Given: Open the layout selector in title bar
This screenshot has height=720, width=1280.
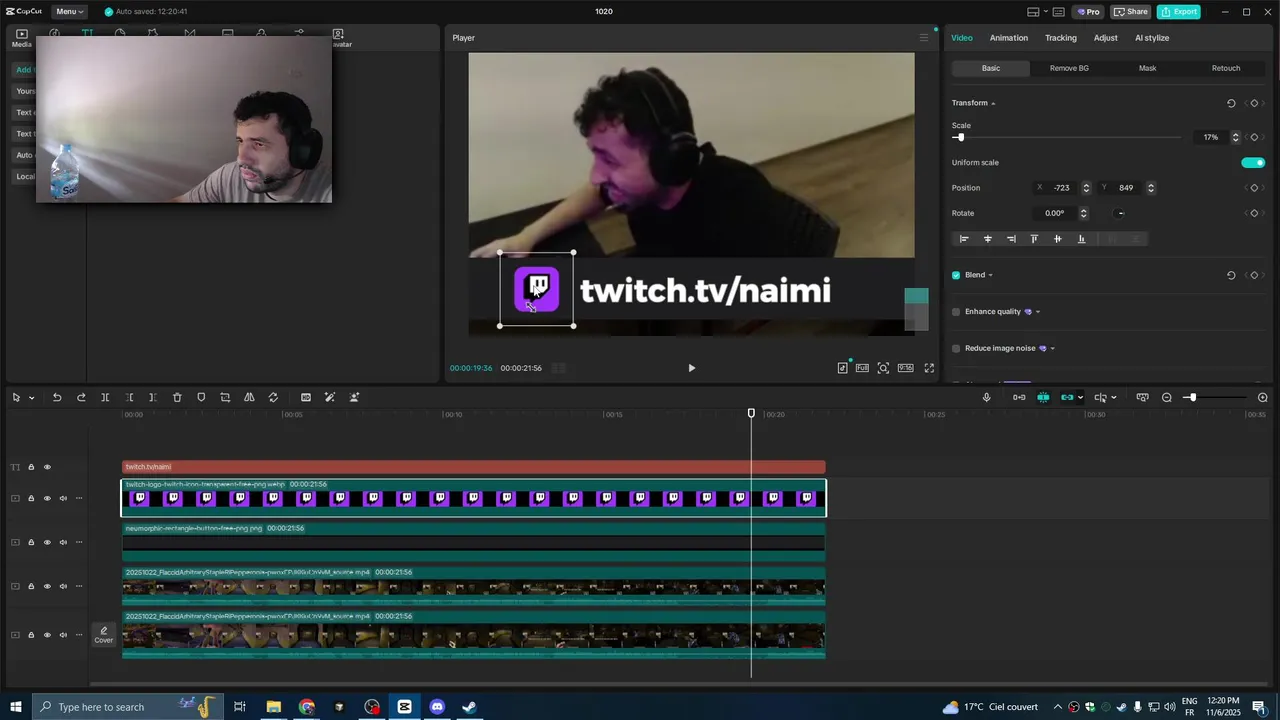Looking at the screenshot, I should pos(1038,12).
